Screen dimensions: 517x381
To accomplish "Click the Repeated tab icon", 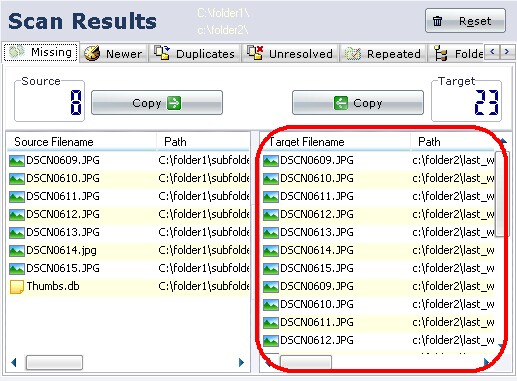I will (x=353, y=54).
